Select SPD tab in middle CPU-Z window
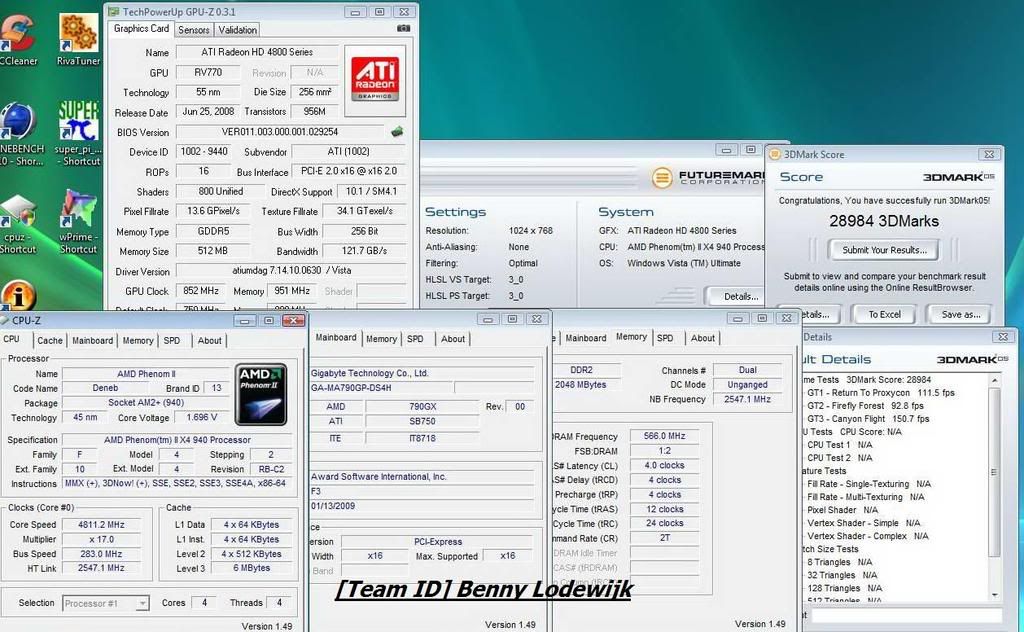The height and width of the screenshot is (632, 1024). click(x=415, y=339)
